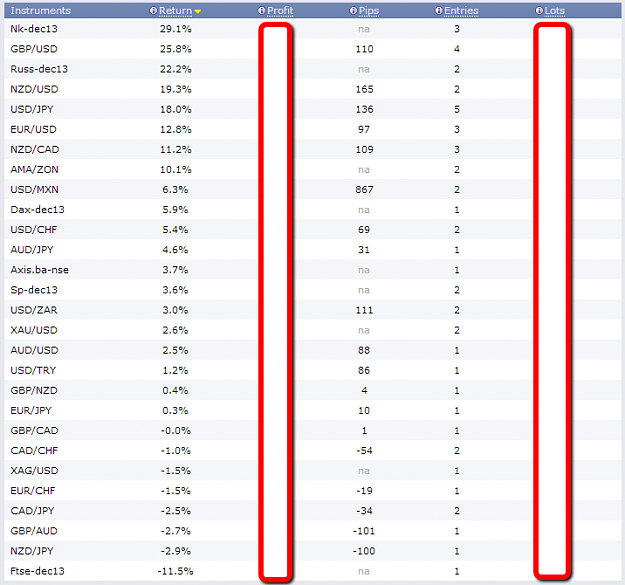Click the info icon beside Entries header
This screenshot has height=585, width=625.
[x=439, y=11]
